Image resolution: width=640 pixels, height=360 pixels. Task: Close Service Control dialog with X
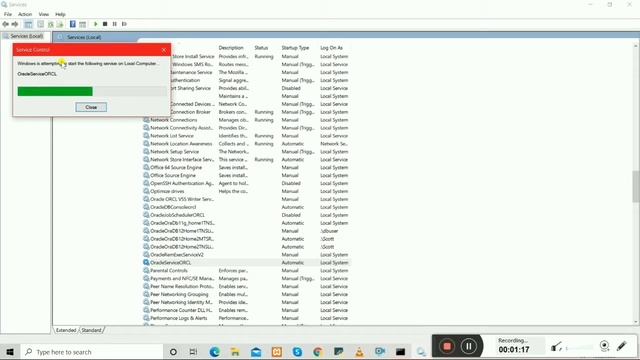(x=164, y=50)
